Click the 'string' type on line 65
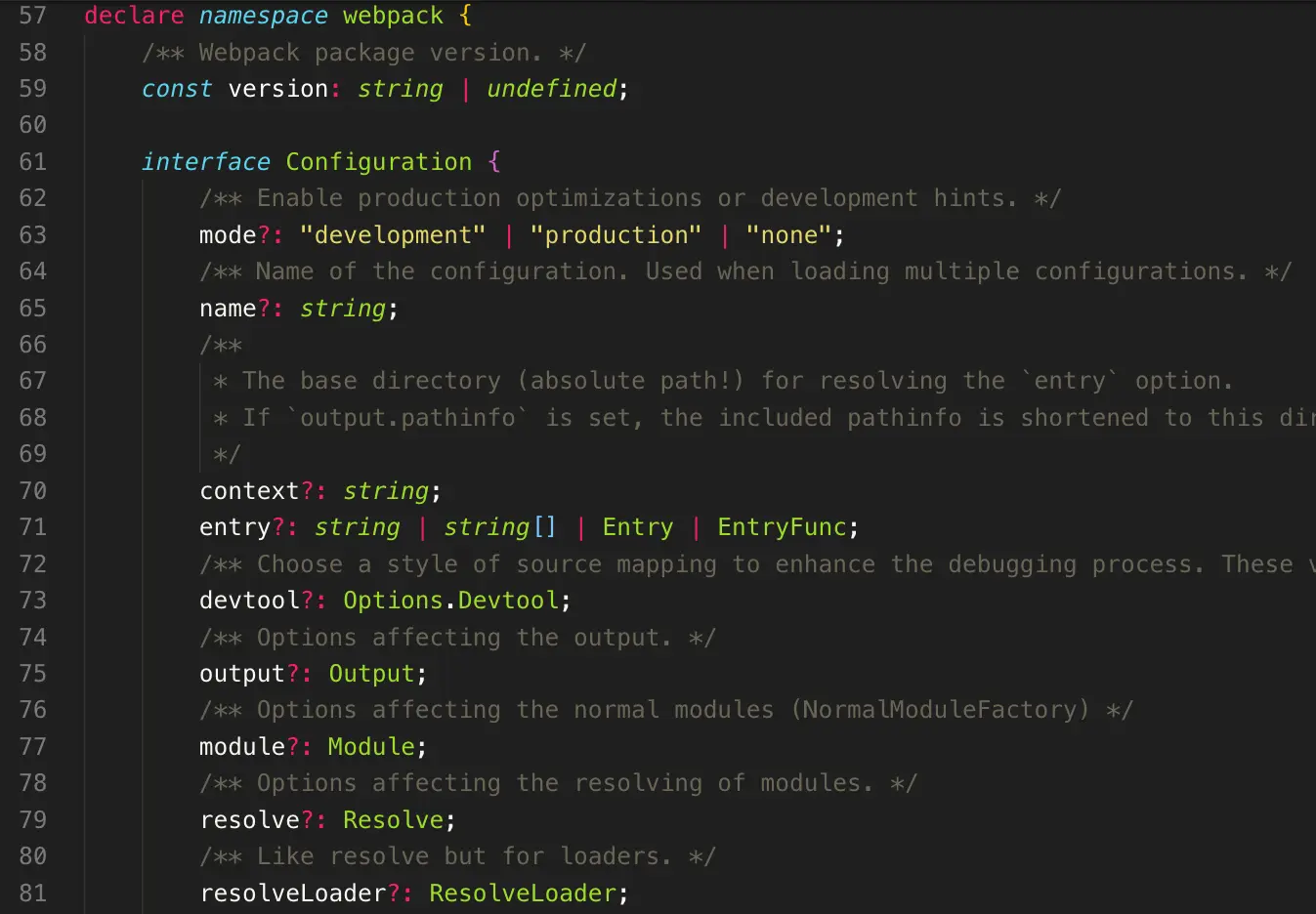The width and height of the screenshot is (1316, 914). (x=343, y=309)
